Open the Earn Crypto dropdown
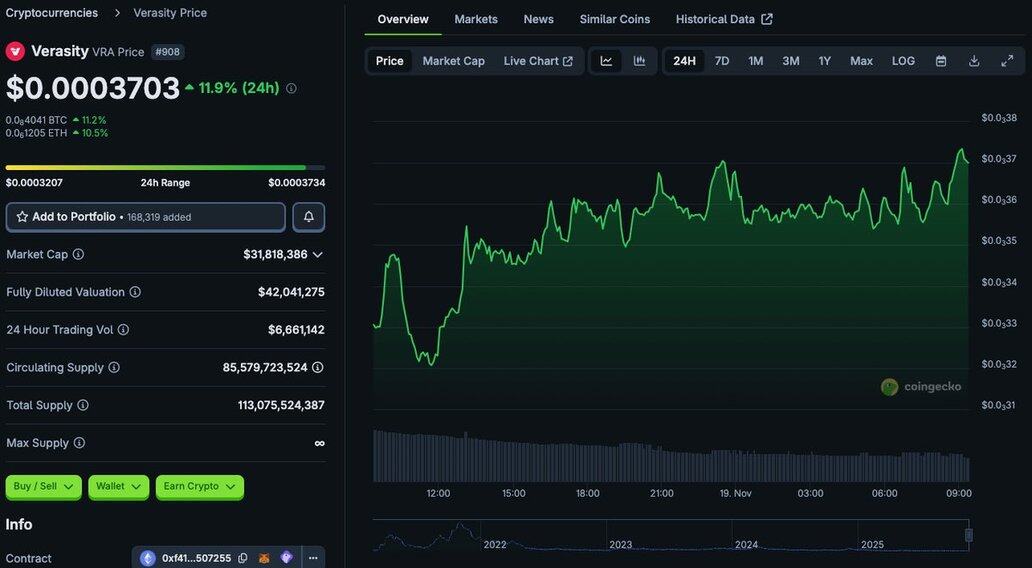Image resolution: width=1032 pixels, height=568 pixels. pyautogui.click(x=199, y=487)
